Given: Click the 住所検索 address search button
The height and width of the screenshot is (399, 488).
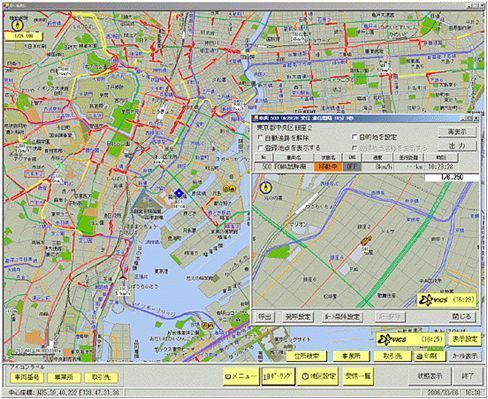Looking at the screenshot, I should (x=306, y=356).
